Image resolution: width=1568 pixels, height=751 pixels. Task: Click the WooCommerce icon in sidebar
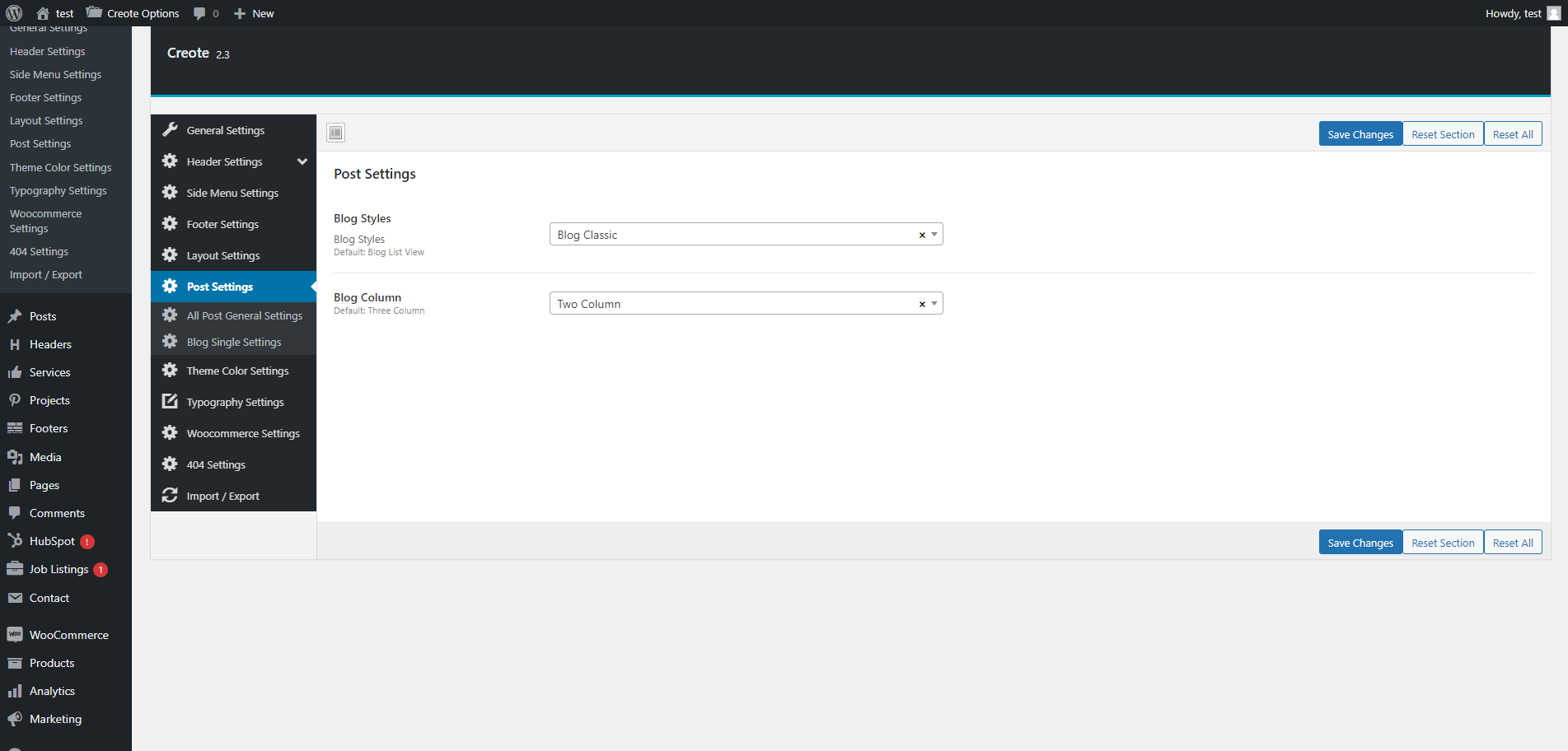coord(15,635)
